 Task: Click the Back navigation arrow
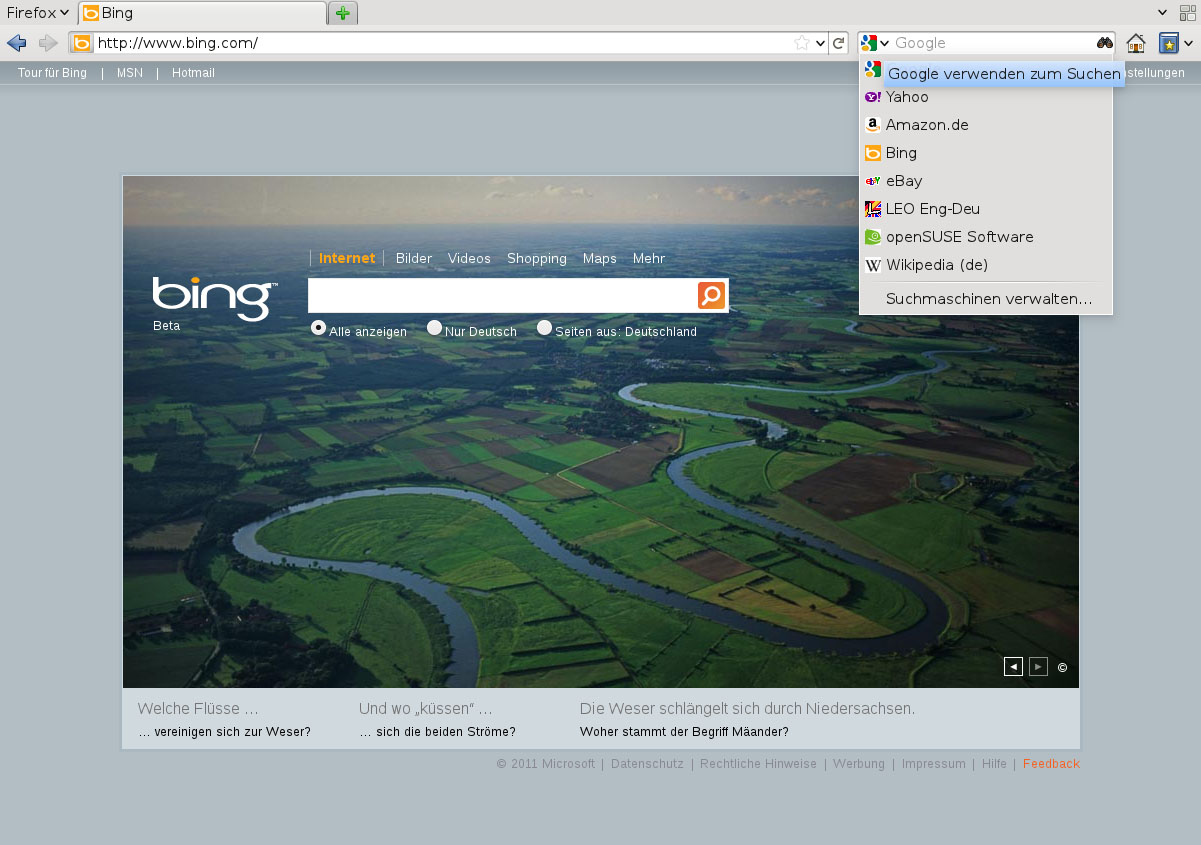pos(16,43)
